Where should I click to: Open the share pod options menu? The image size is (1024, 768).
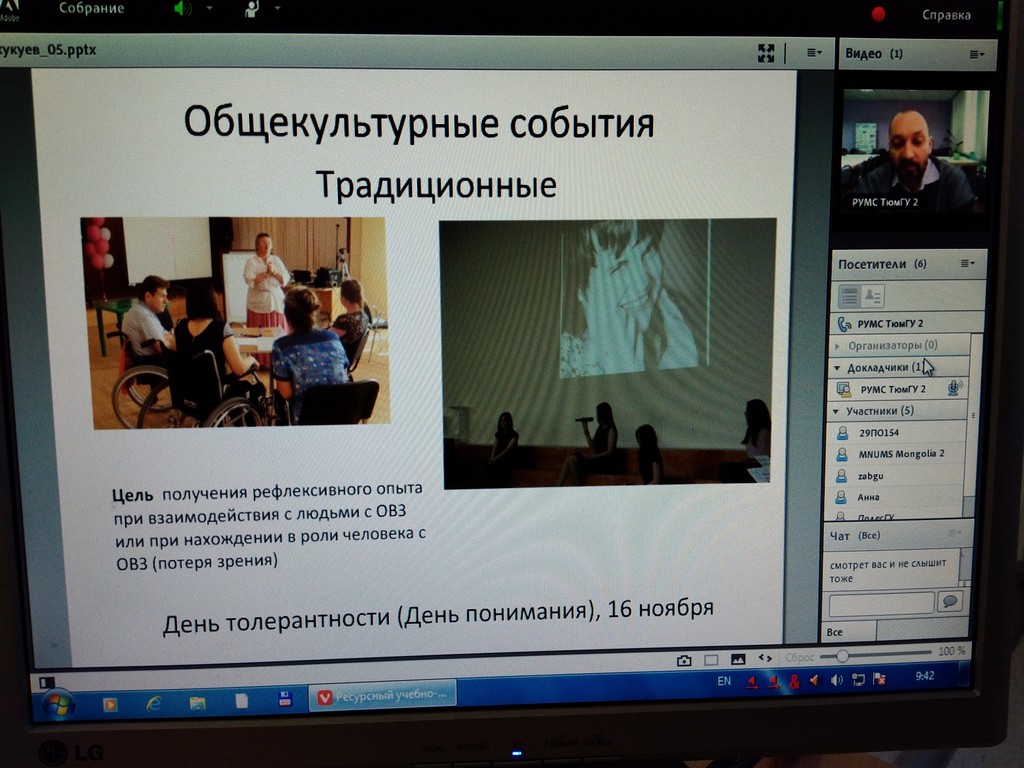click(x=814, y=53)
